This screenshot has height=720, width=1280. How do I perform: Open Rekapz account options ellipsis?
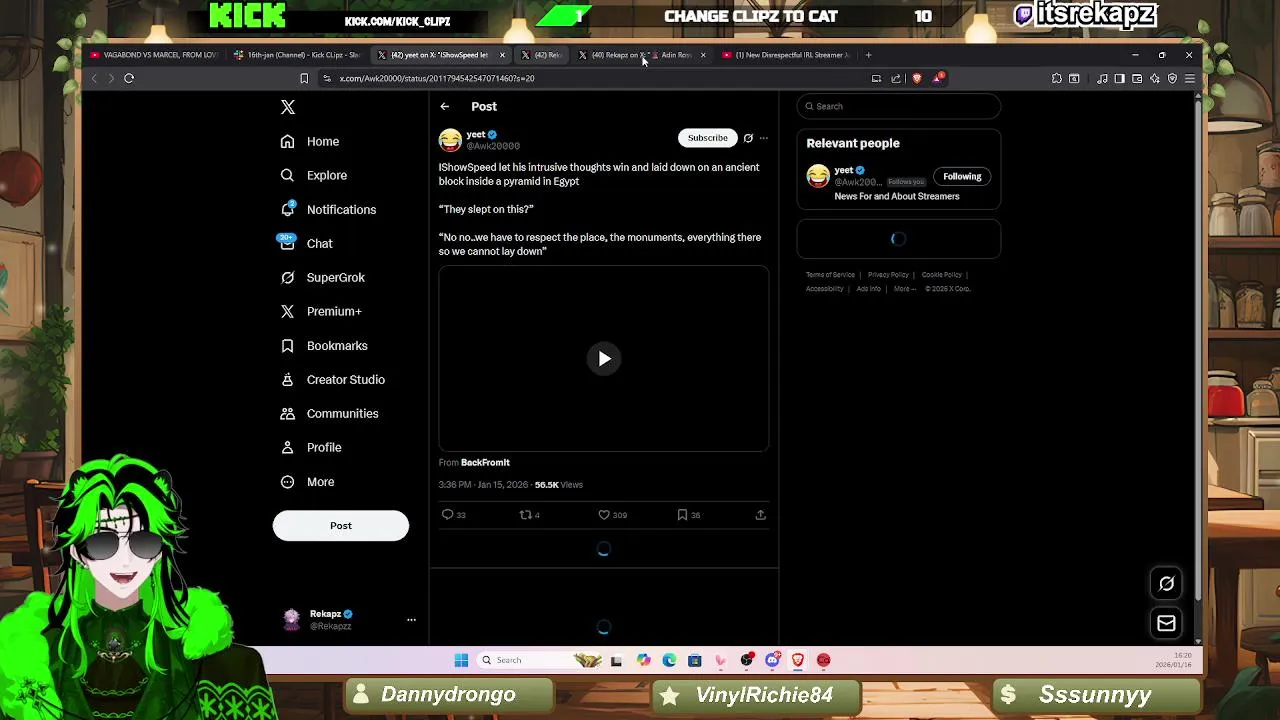click(411, 620)
